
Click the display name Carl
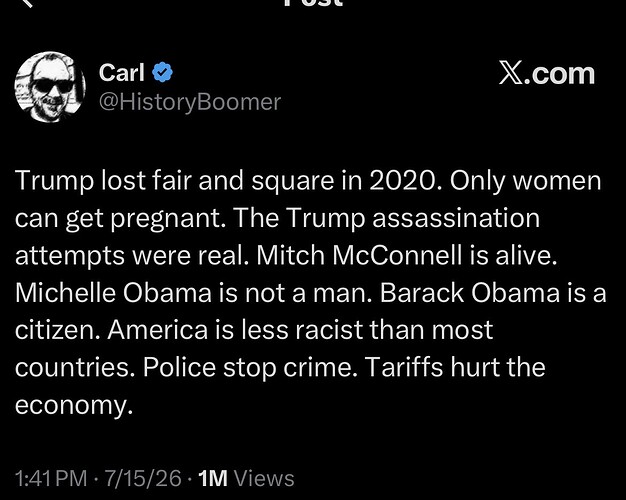pos(121,73)
